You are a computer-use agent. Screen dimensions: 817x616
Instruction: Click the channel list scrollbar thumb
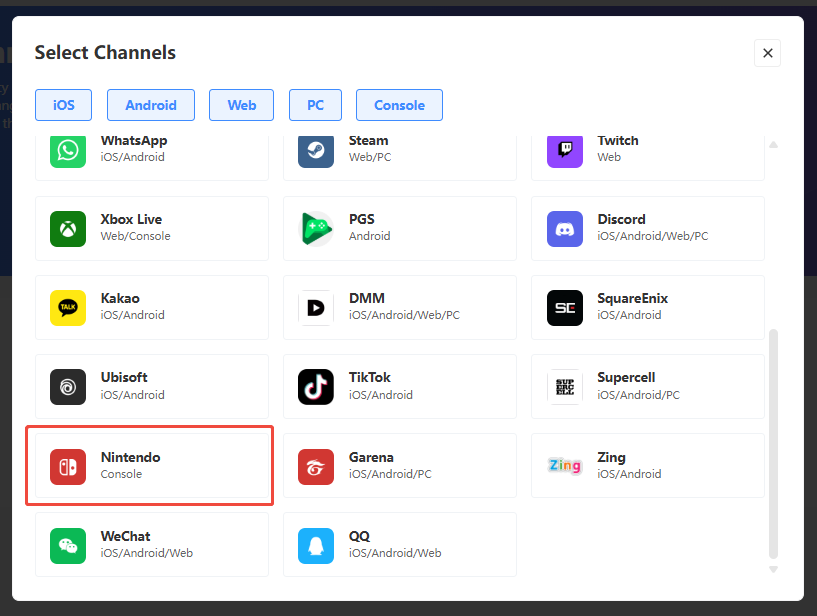773,440
